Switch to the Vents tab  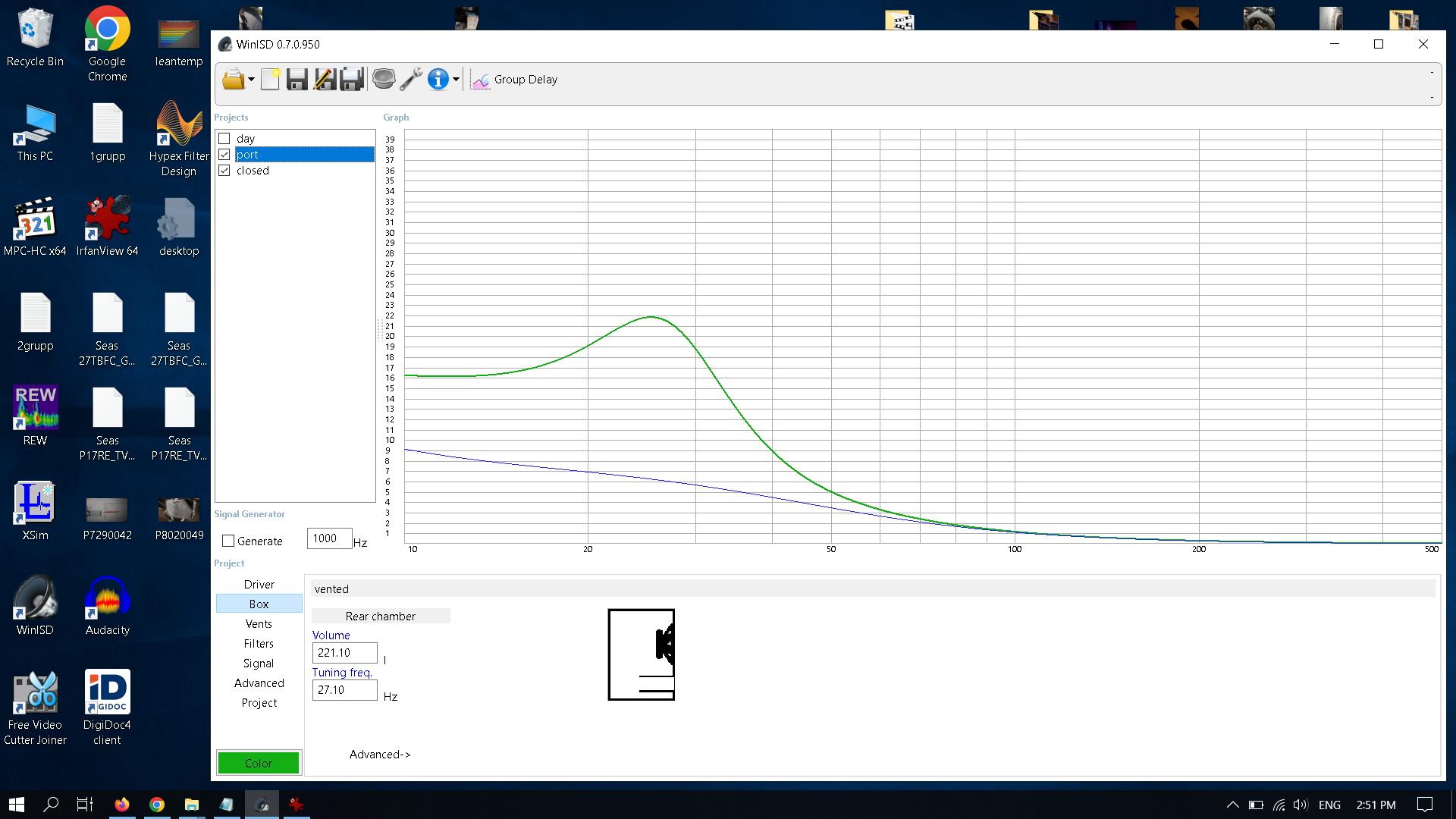(x=259, y=624)
